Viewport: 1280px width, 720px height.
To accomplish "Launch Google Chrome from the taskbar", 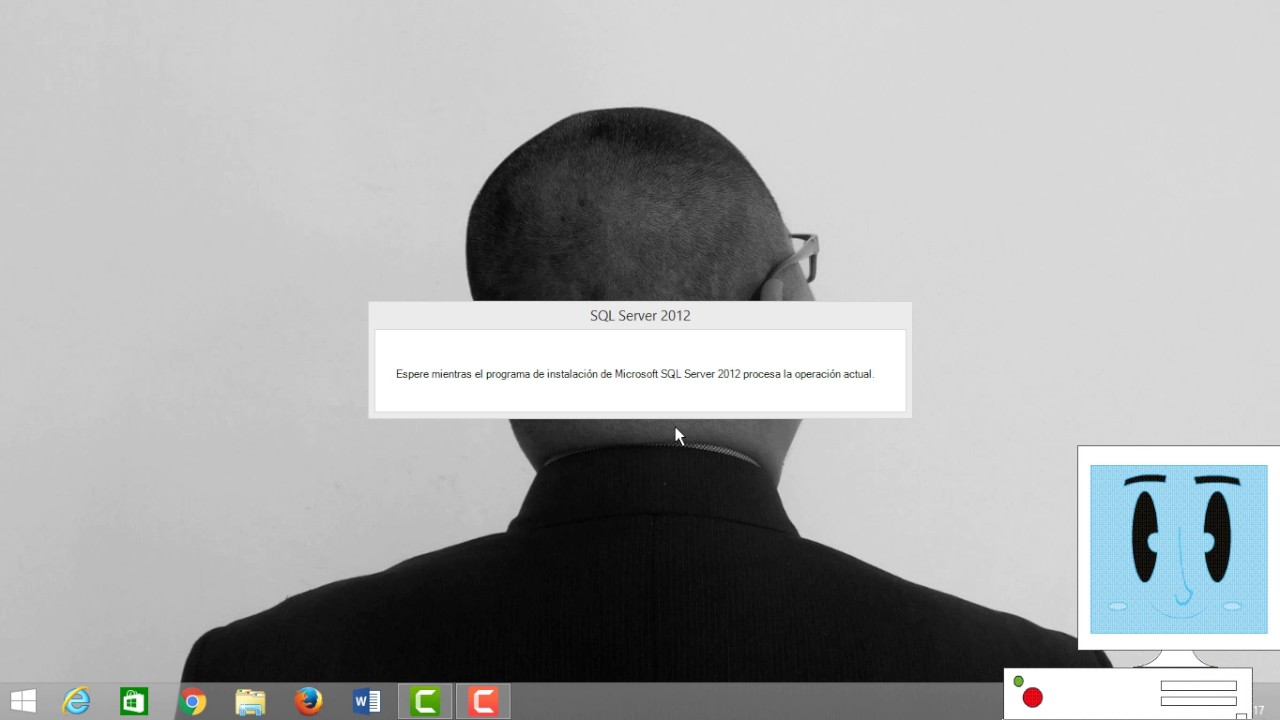I will pyautogui.click(x=193, y=702).
